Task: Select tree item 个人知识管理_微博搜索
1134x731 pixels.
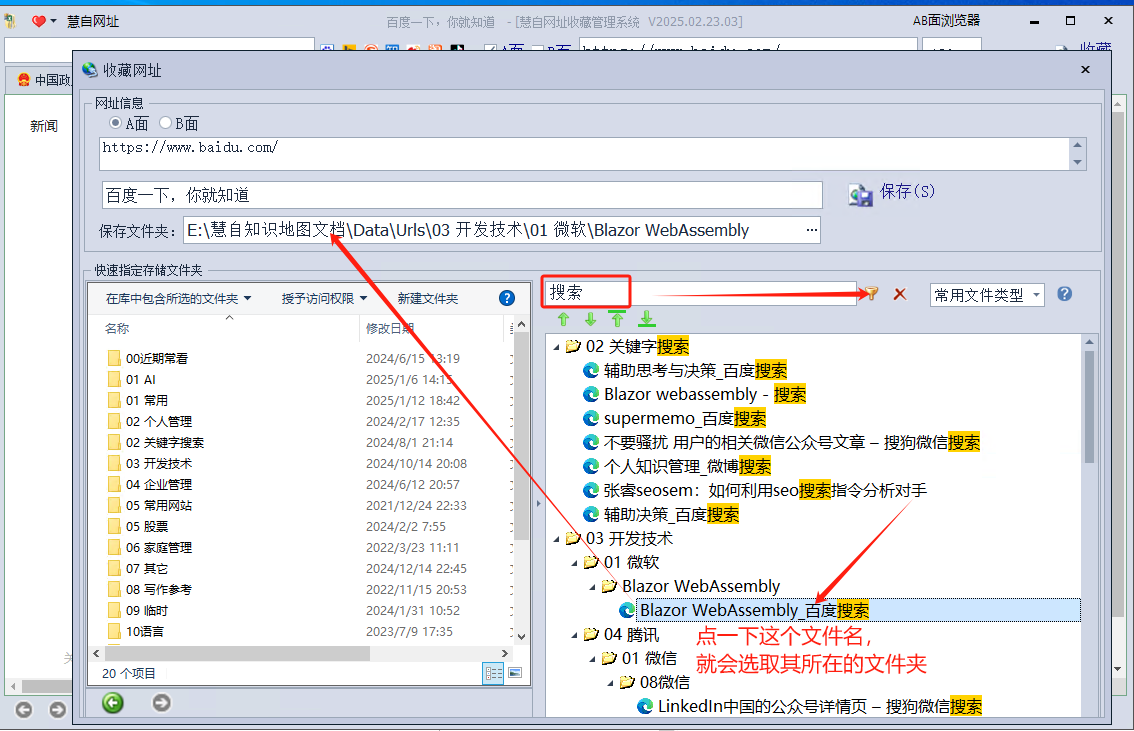Action: tap(687, 466)
